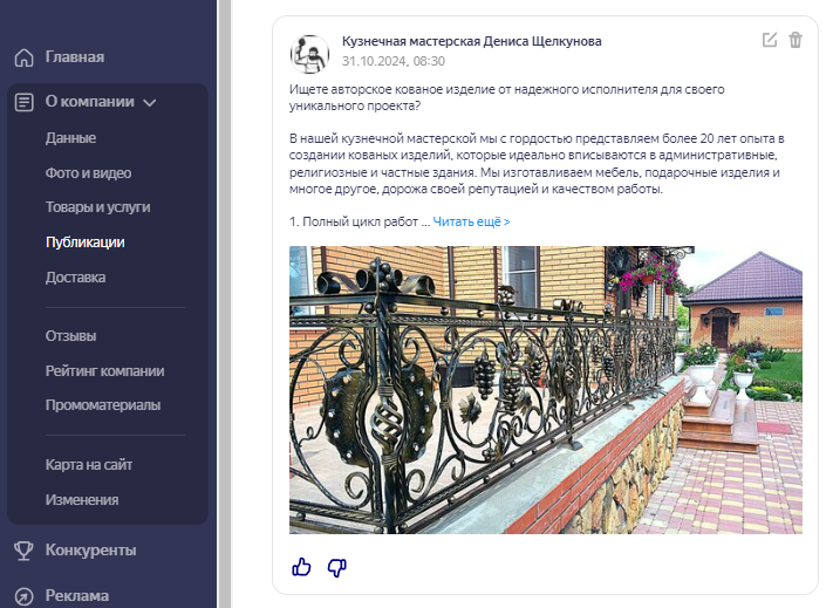The width and height of the screenshot is (834, 608).
Task: Click the post date 31.10.2024, 08:30
Action: point(393,61)
